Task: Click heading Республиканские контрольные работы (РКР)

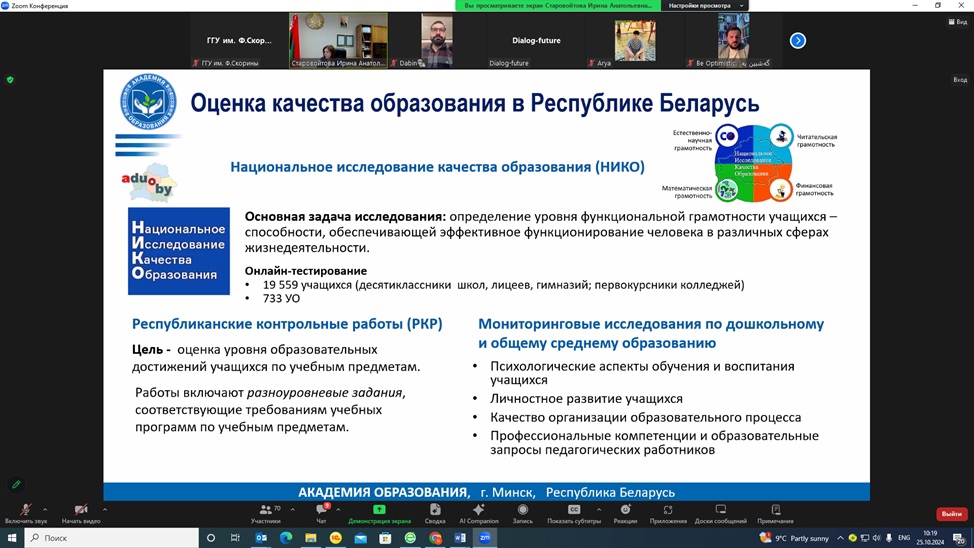Action: tap(287, 324)
